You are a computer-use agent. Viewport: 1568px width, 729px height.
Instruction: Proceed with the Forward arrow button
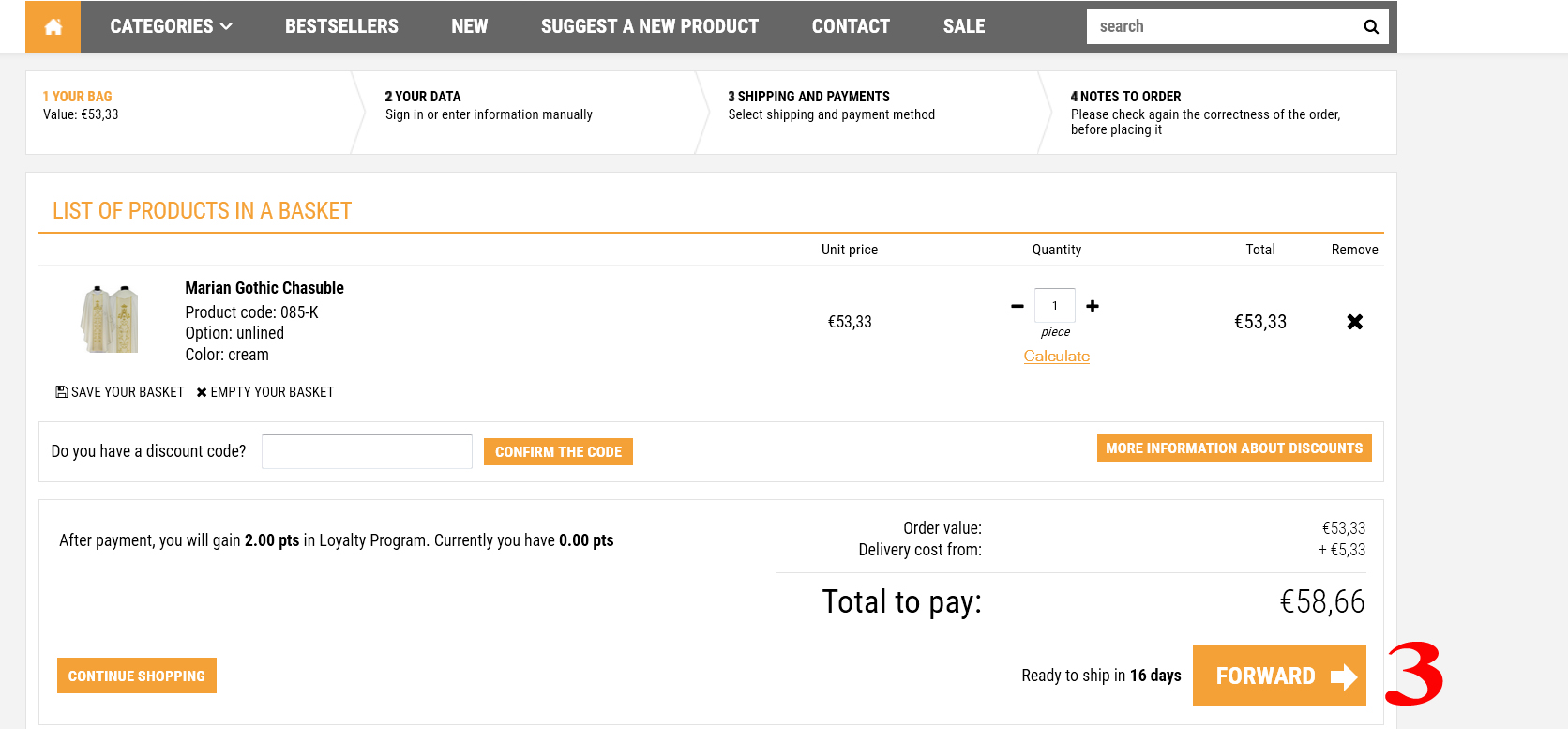1278,676
